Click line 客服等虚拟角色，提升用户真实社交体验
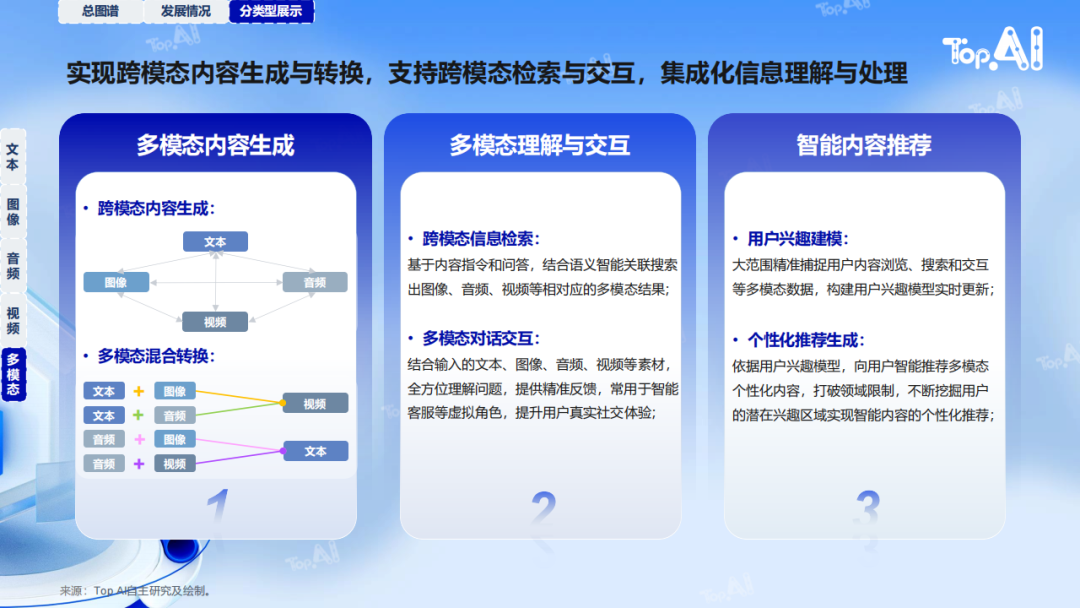This screenshot has width=1080, height=608. click(532, 412)
